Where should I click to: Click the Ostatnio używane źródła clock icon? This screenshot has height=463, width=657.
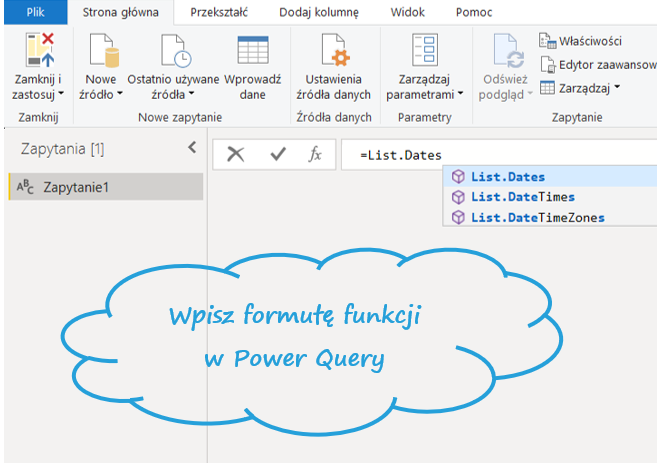[175, 50]
